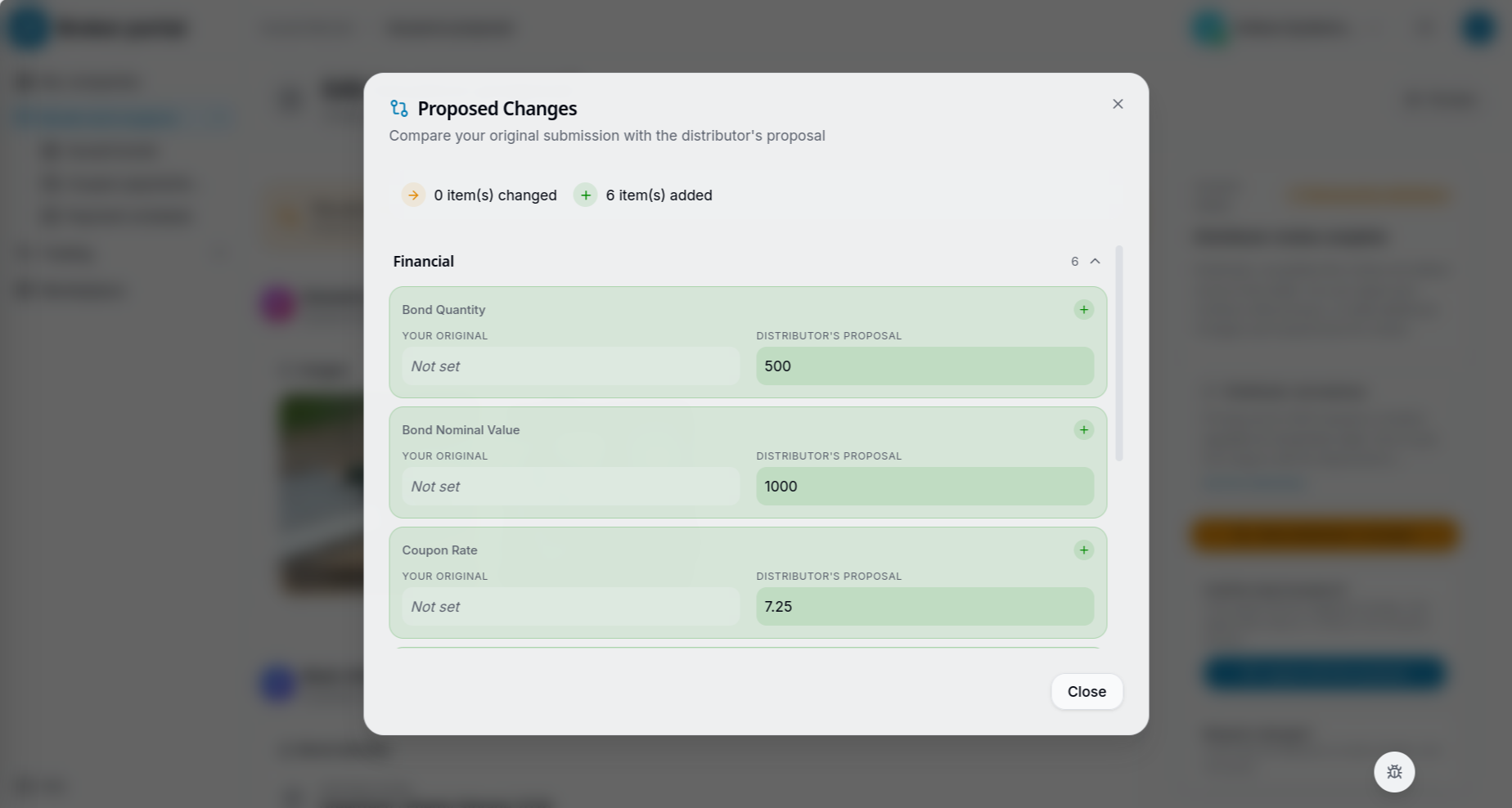Click the plus icon on Coupon Rate
The width and height of the screenshot is (1512, 808).
(x=1083, y=550)
